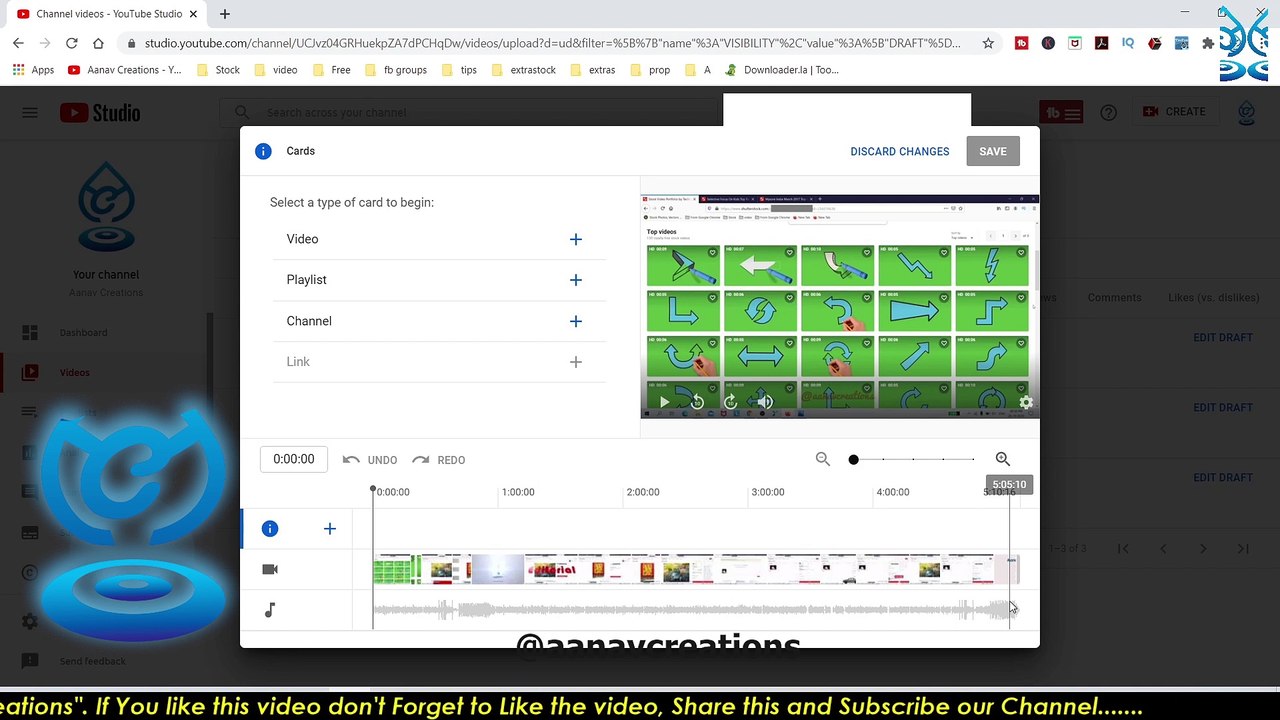Click the first EDIT DRAFT link

[1222, 337]
